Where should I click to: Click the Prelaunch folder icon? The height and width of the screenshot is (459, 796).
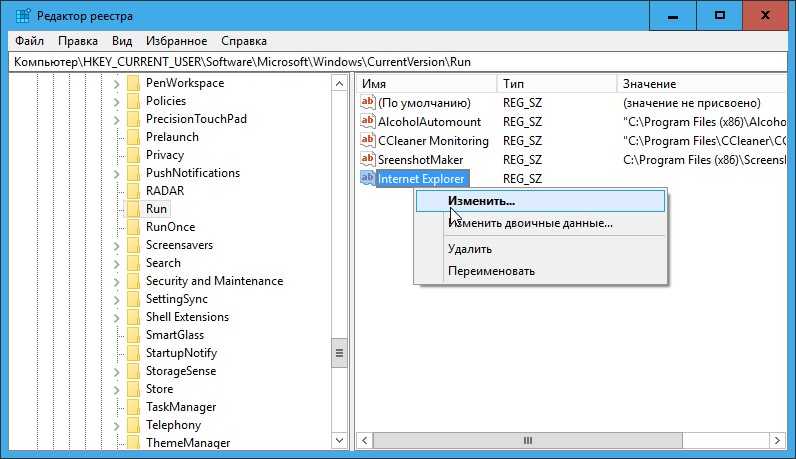point(133,137)
